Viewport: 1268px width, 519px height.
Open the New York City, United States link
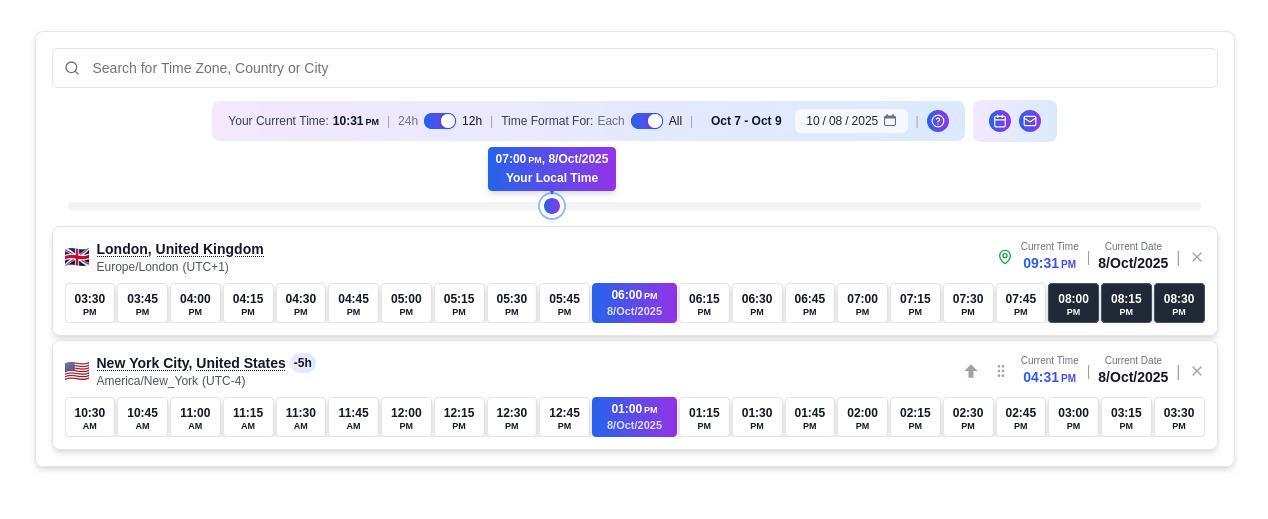(x=191, y=363)
